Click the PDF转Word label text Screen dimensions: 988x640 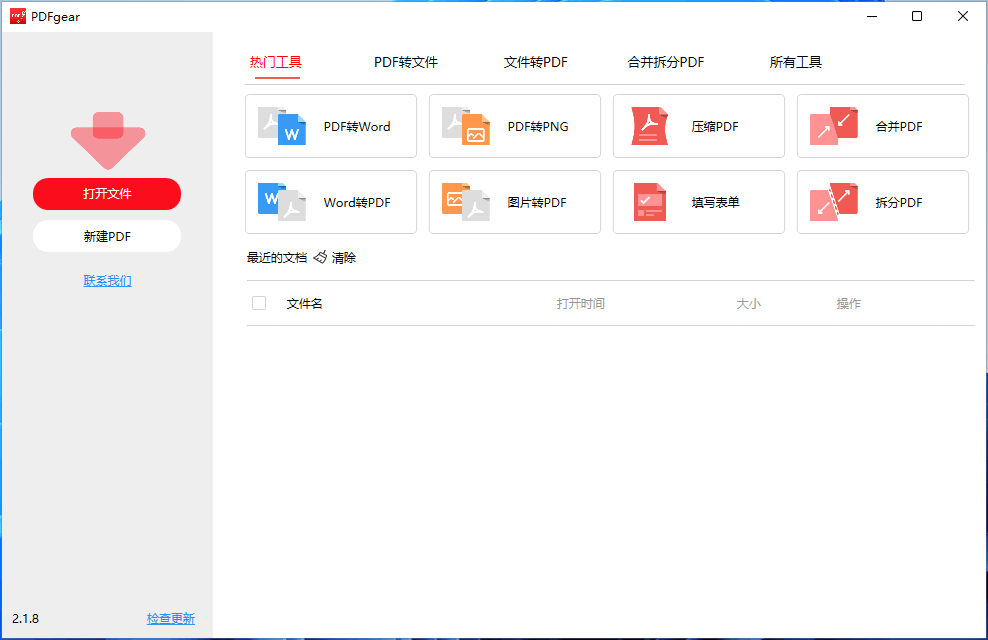point(357,127)
